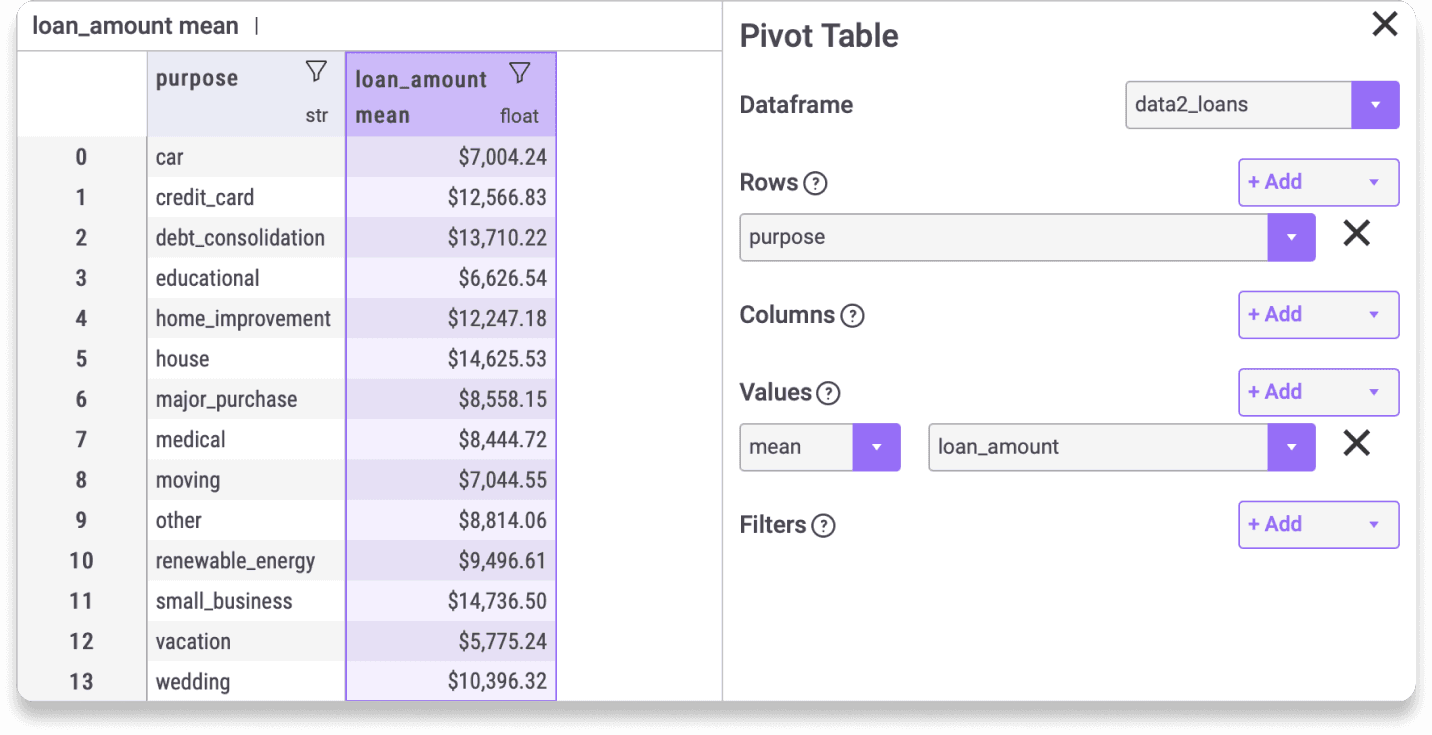Remove the purpose row with X icon
The width and height of the screenshot is (1432, 735).
pos(1355,234)
